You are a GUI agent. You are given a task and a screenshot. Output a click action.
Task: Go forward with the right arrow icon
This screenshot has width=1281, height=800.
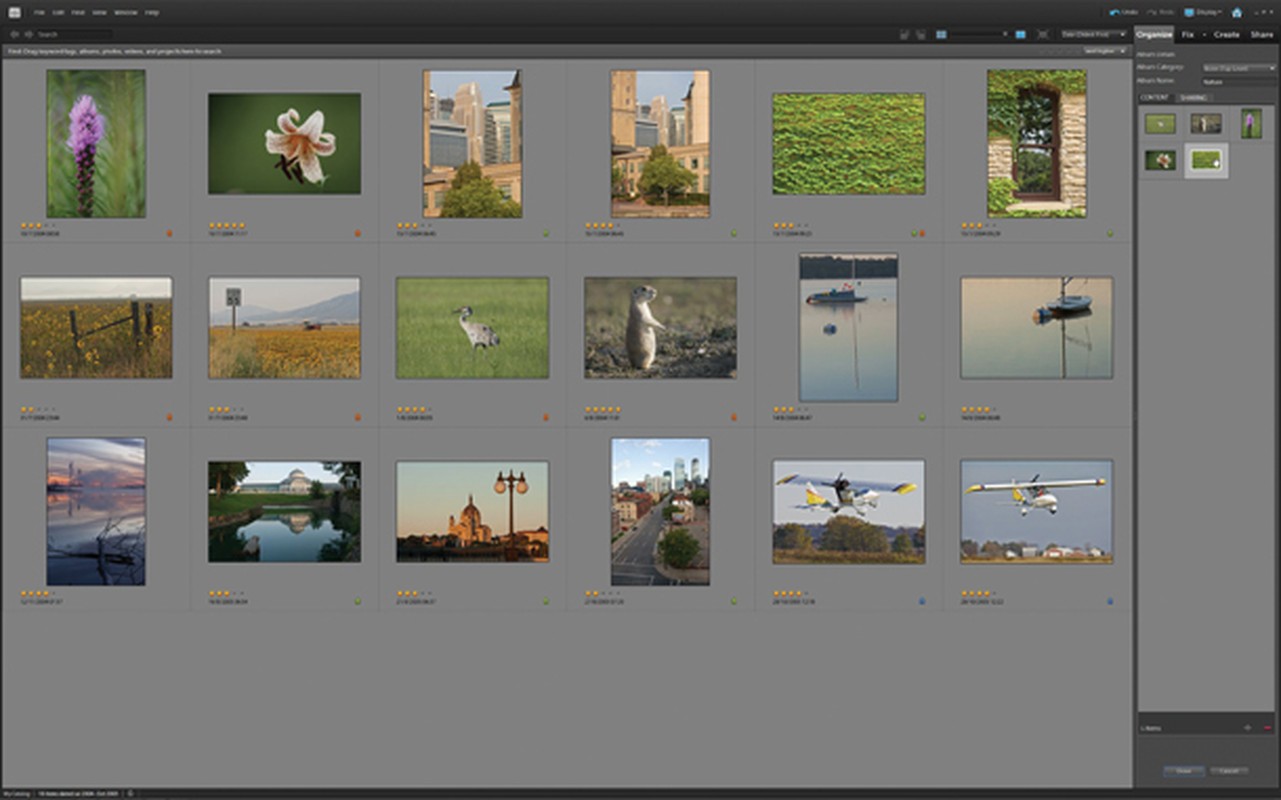28,34
